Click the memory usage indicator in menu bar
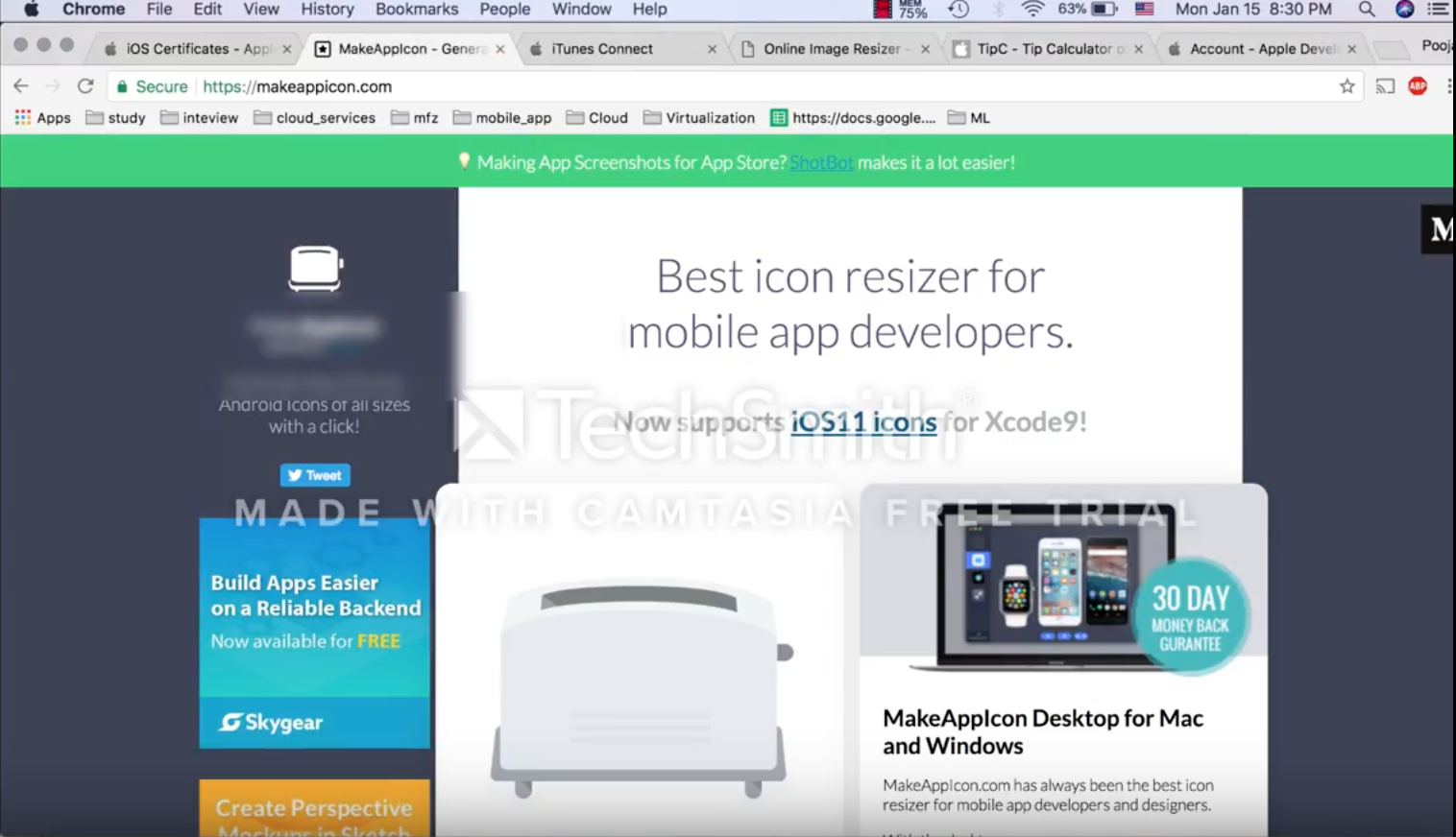1456x837 pixels. pyautogui.click(x=901, y=10)
